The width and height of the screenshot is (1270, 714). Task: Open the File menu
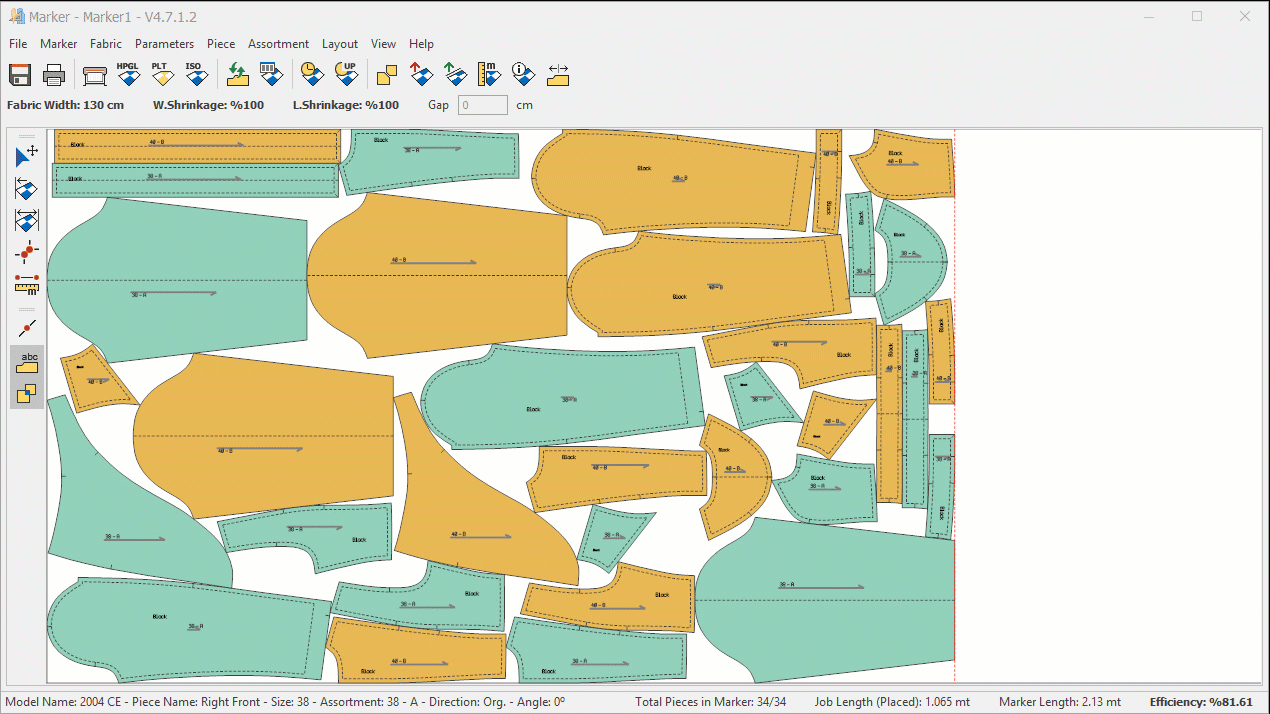point(18,44)
